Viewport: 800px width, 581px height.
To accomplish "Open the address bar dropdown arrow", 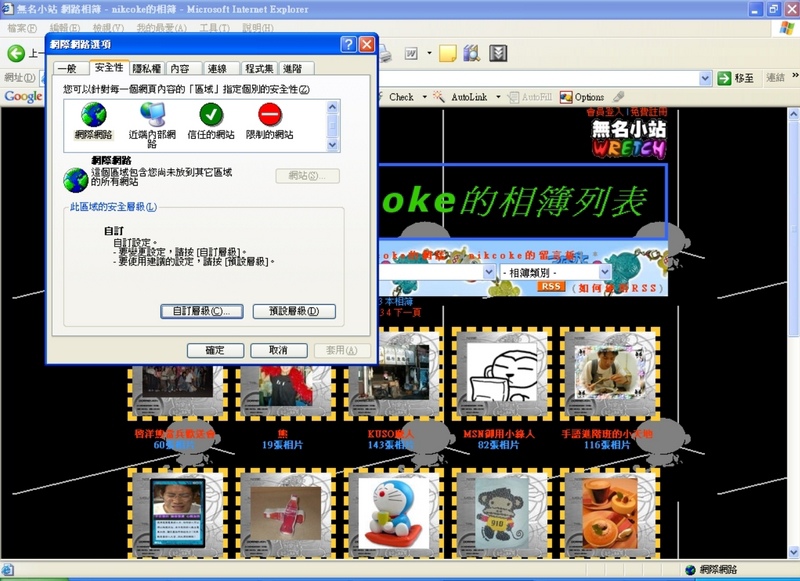I will (x=705, y=78).
